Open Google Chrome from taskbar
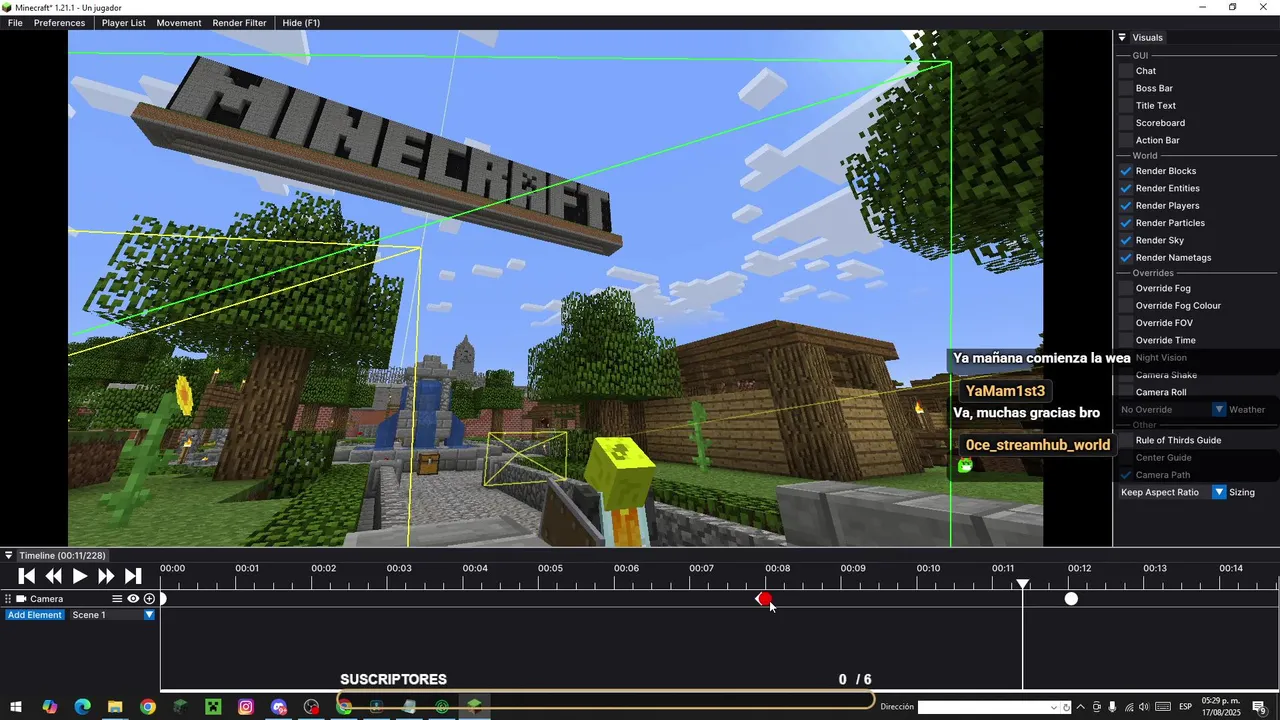The height and width of the screenshot is (720, 1280). tap(148, 707)
